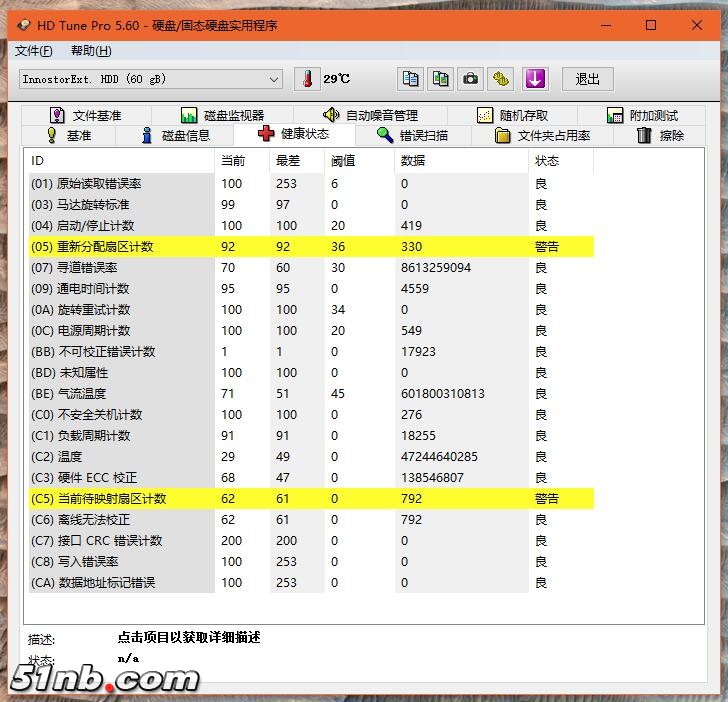Select the (C1) 负载周期计数 row
This screenshot has height=702, width=728.
(311, 436)
